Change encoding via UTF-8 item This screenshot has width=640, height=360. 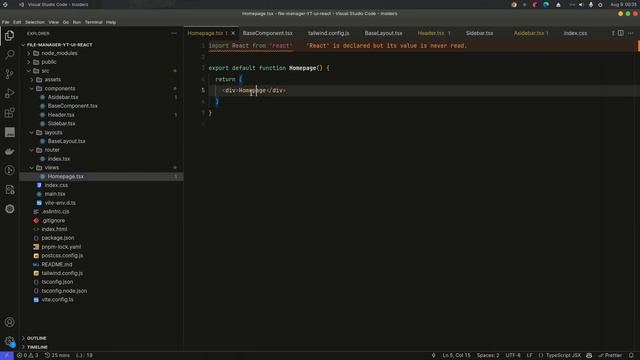point(513,356)
